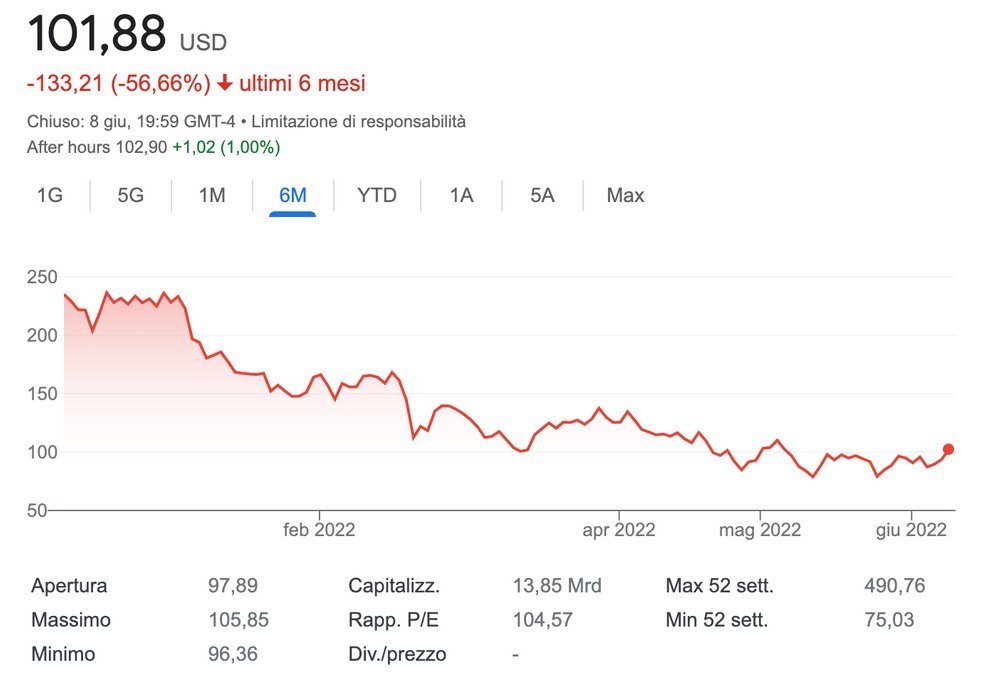Click the Rapp. P/E label
The height and width of the screenshot is (684, 1000).
[393, 620]
